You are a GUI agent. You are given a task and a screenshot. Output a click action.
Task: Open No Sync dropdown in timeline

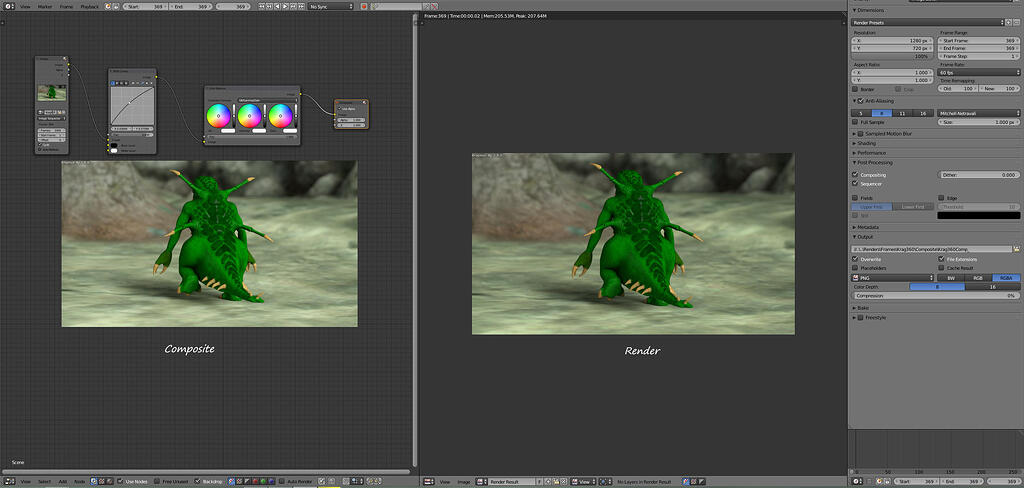tap(330, 6)
